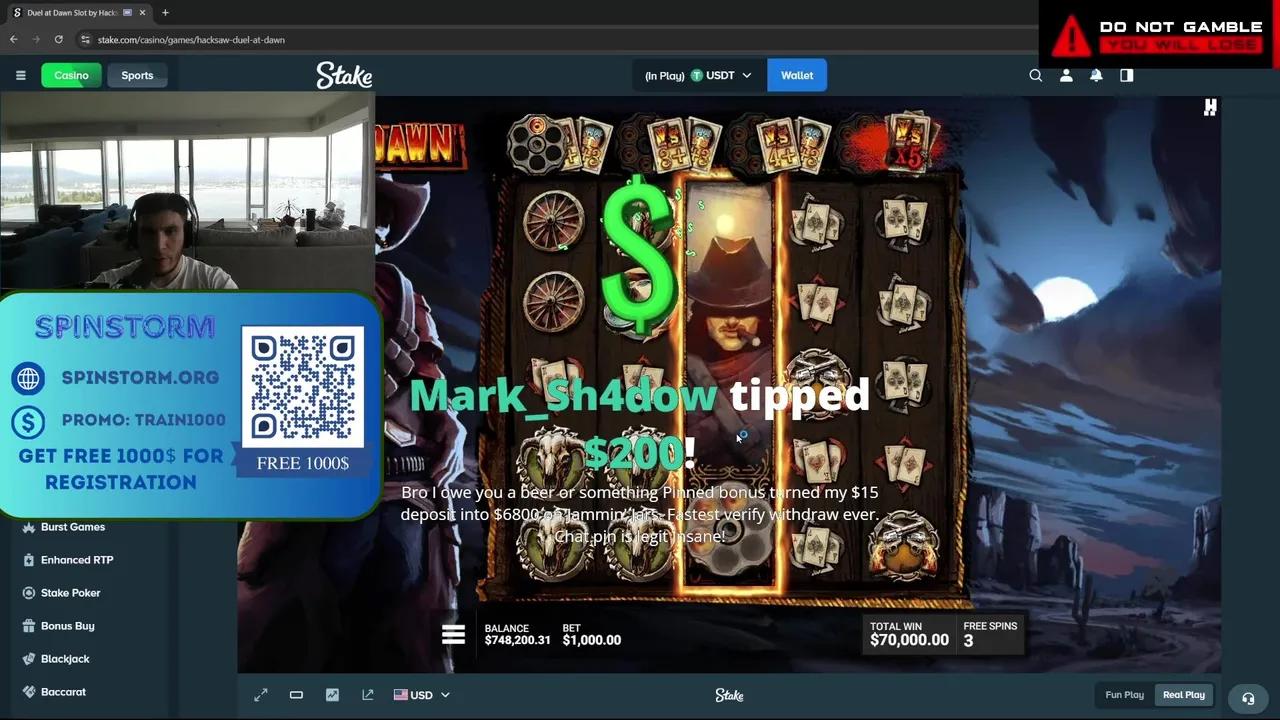Reload the browser page

pos(59,39)
